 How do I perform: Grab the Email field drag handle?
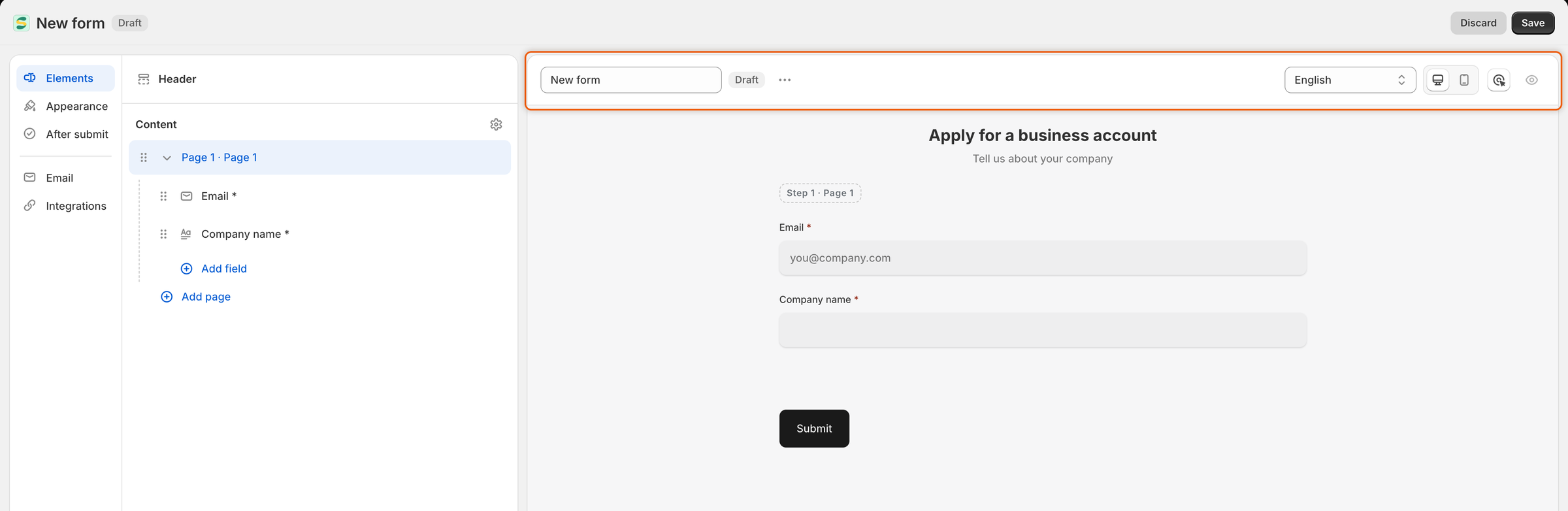point(163,196)
